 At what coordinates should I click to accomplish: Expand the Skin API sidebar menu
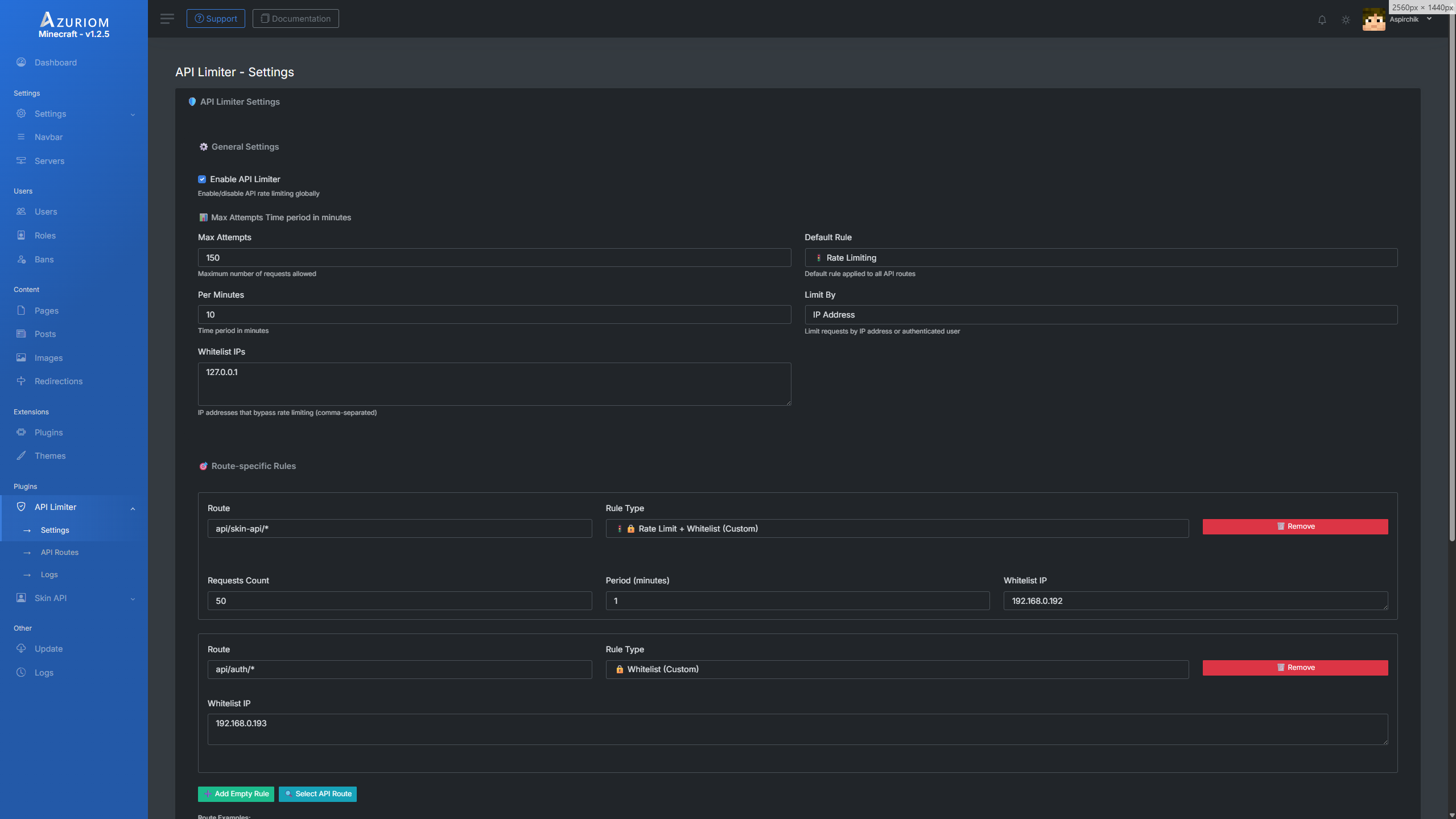[x=74, y=598]
